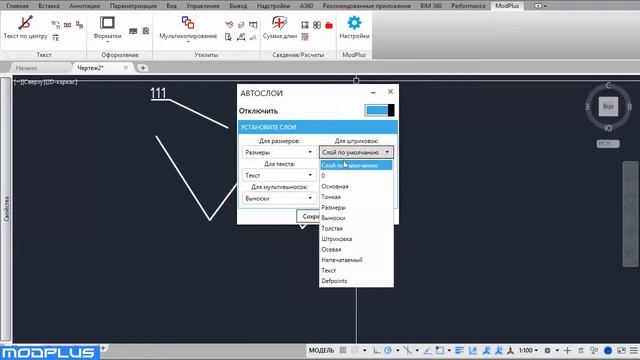Toggle grid display in status bar
The image size is (640, 360).
click(x=343, y=350)
